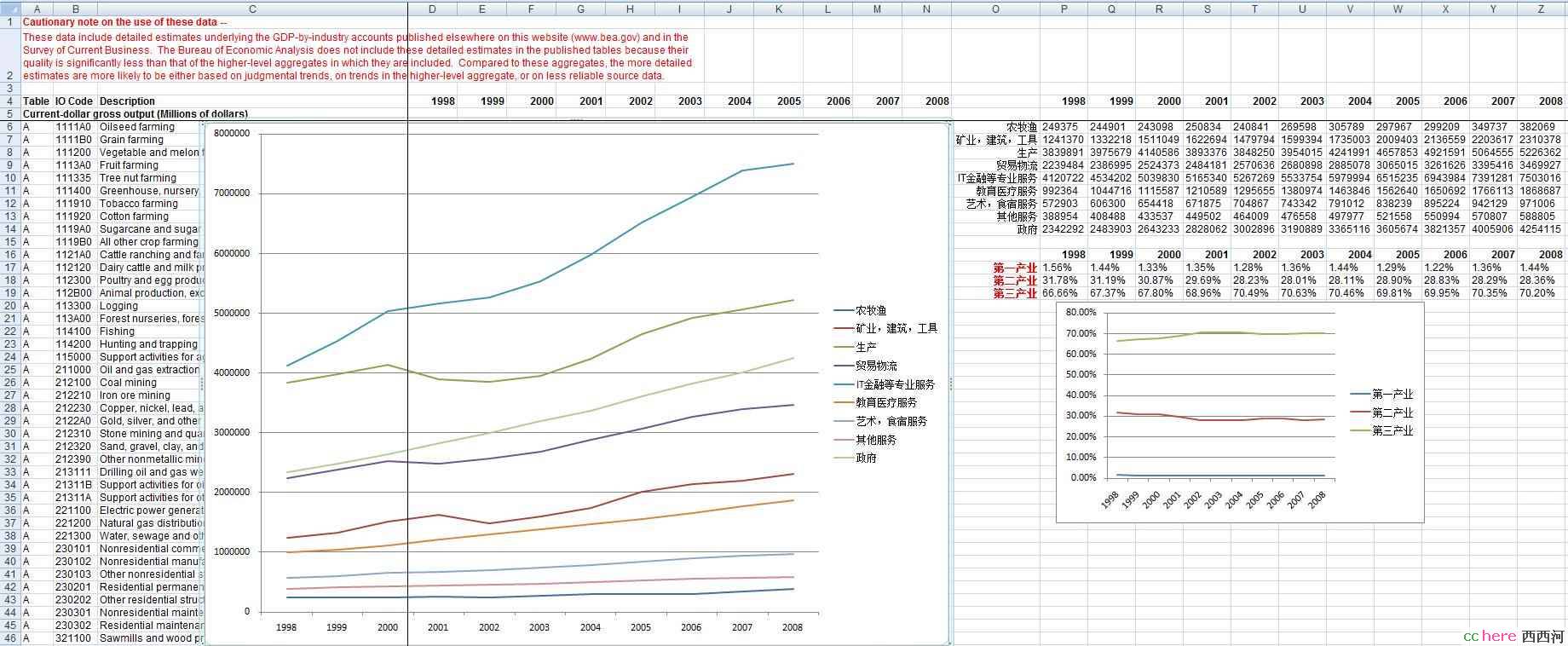The image size is (1568, 646).
Task: Click the 'Description' header cell
Action: coord(127,101)
